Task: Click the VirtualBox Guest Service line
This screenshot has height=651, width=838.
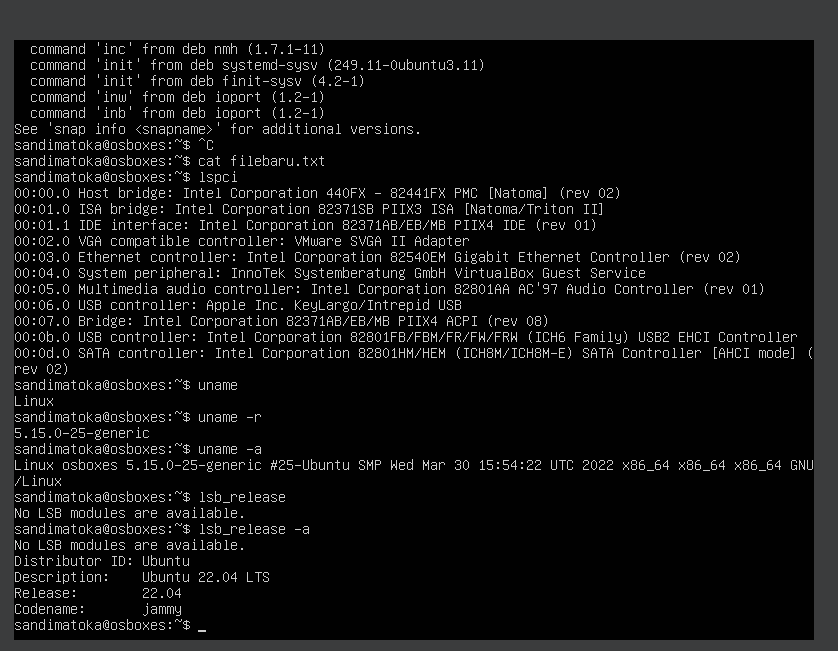Action: pos(330,274)
